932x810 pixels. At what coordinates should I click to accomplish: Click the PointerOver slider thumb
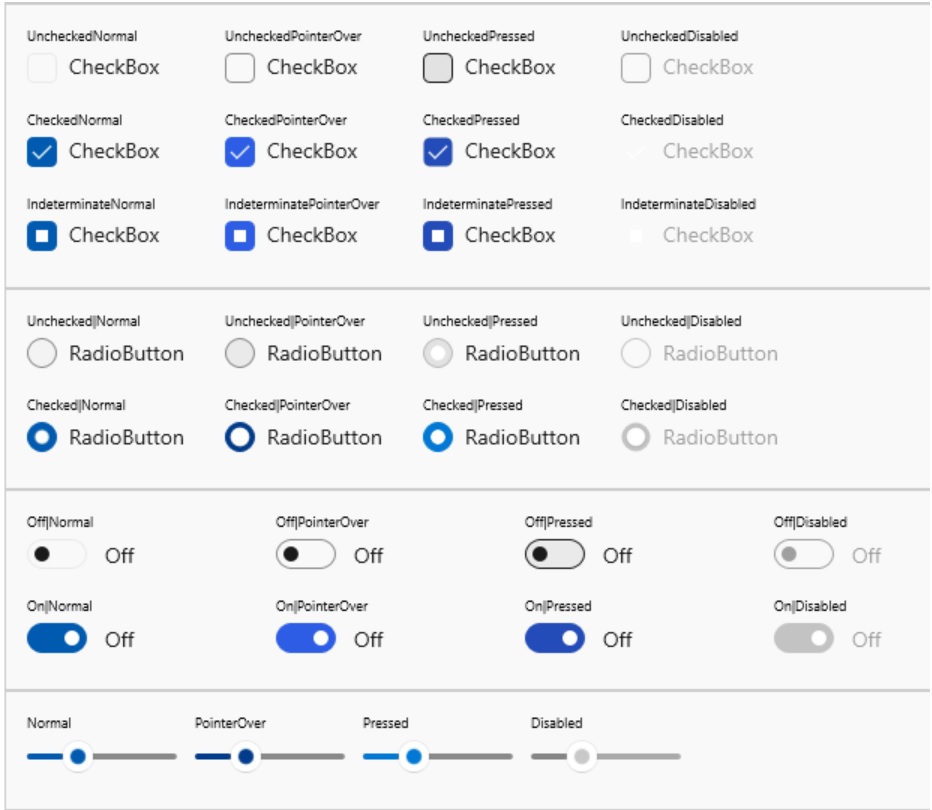point(245,757)
